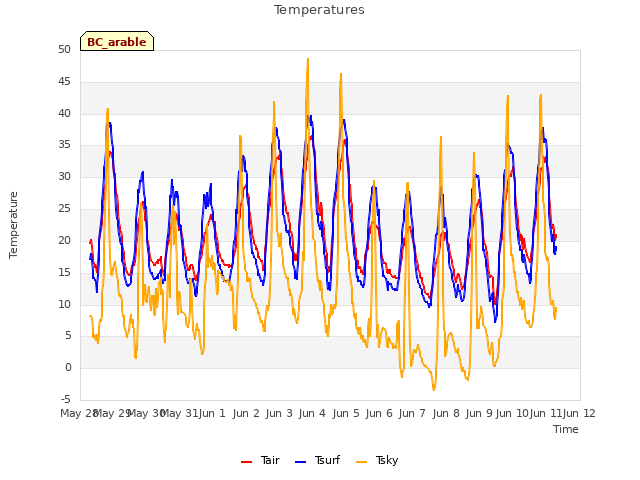Image resolution: width=640 pixels, height=480 pixels.
Task: Click the blue Tsurf legend marker
Action: pyautogui.click(x=300, y=462)
